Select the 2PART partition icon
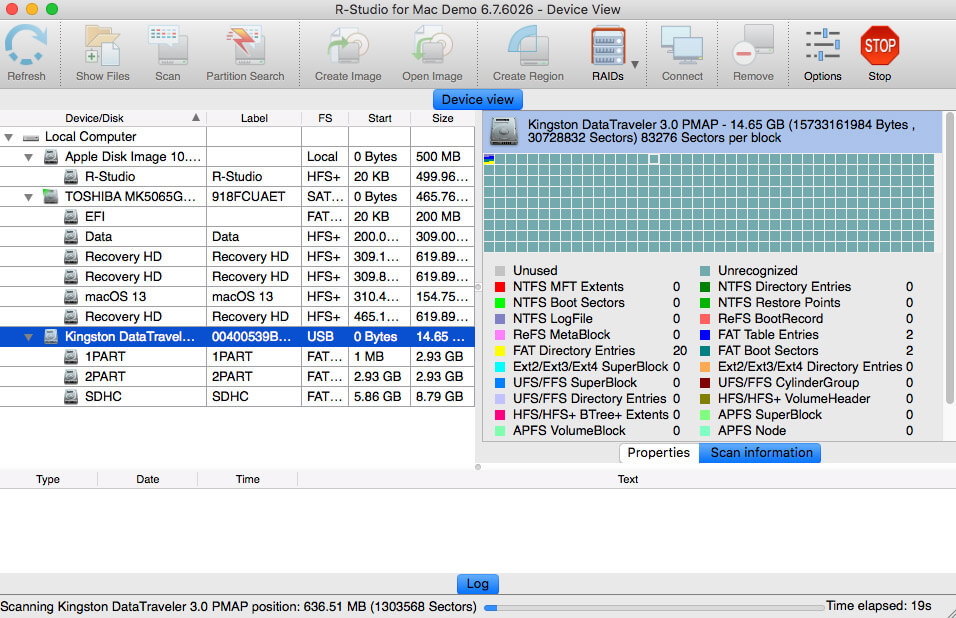The width and height of the screenshot is (956, 618). pos(71,377)
